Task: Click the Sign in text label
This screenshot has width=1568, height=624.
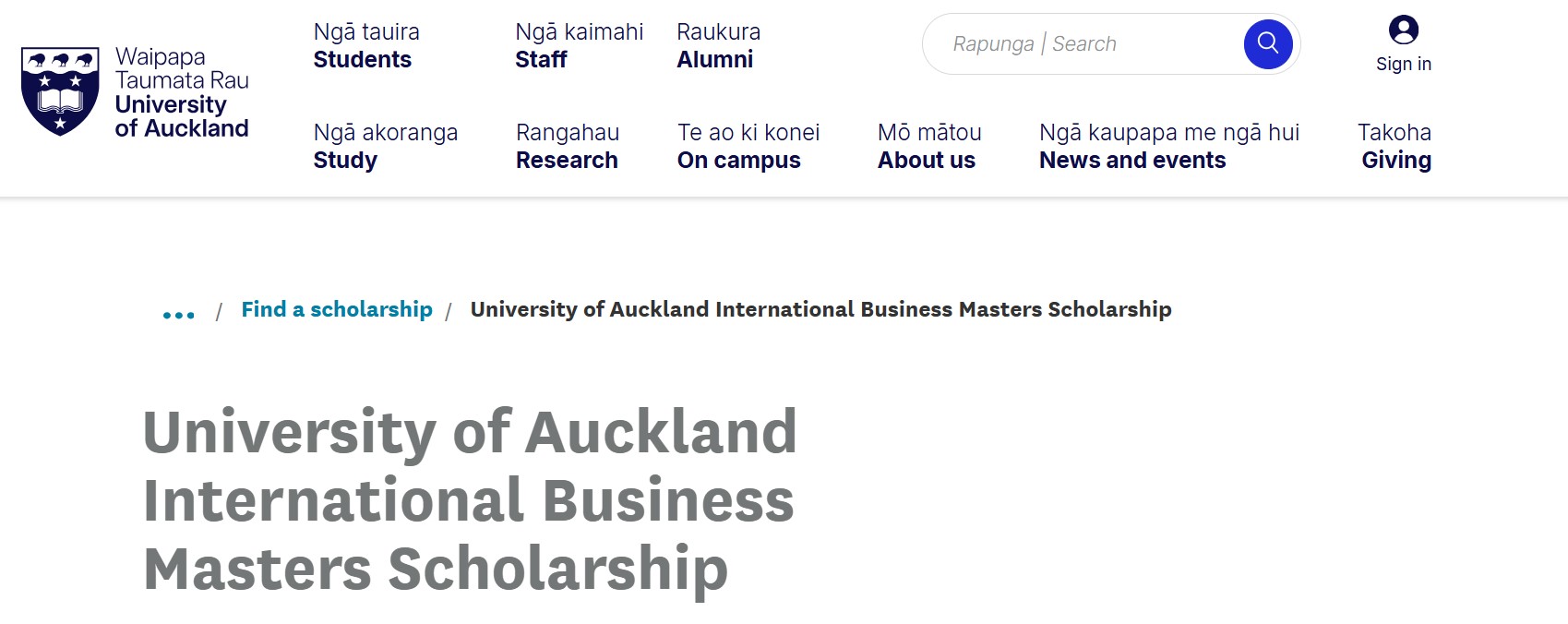Action: pyautogui.click(x=1403, y=64)
